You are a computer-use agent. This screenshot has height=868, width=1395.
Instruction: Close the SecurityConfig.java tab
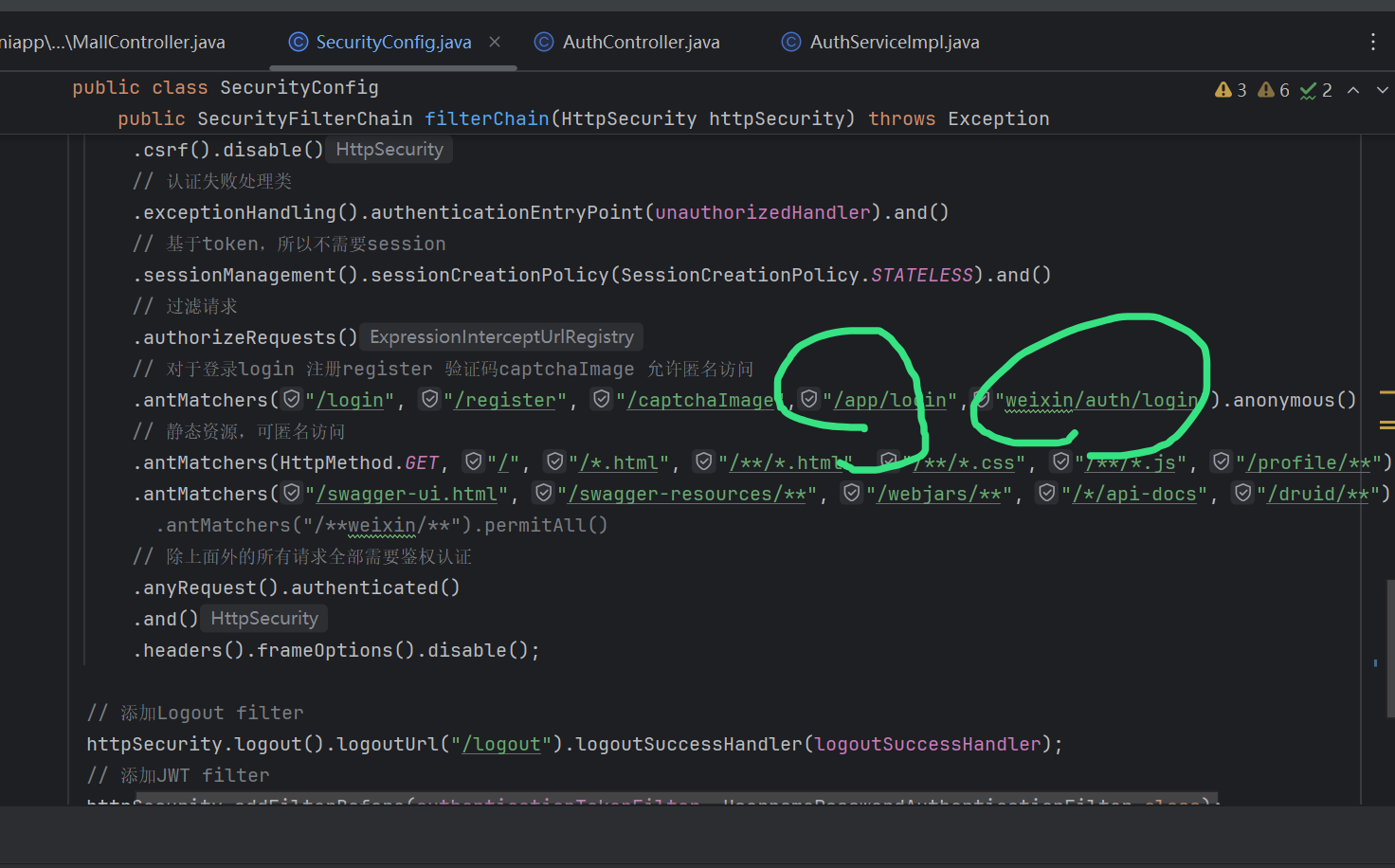[x=495, y=42]
